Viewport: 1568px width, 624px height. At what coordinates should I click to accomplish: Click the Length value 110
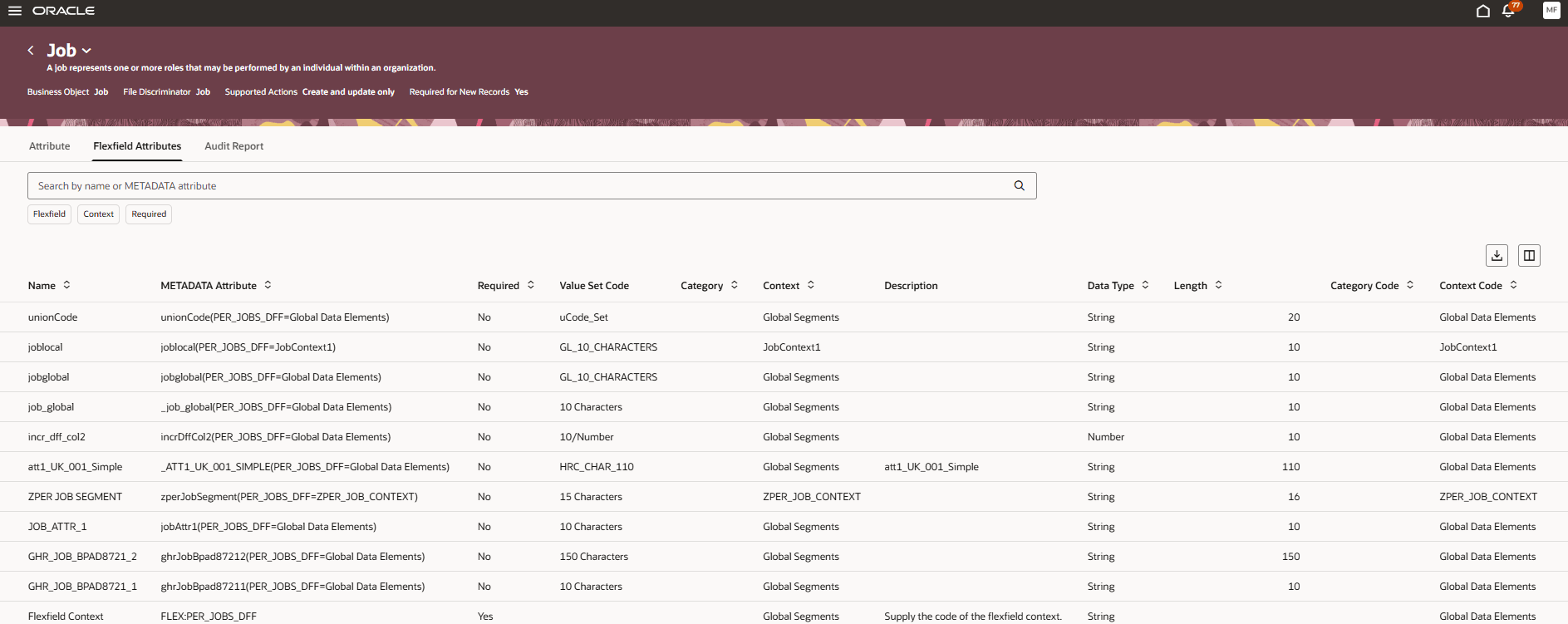[1291, 467]
